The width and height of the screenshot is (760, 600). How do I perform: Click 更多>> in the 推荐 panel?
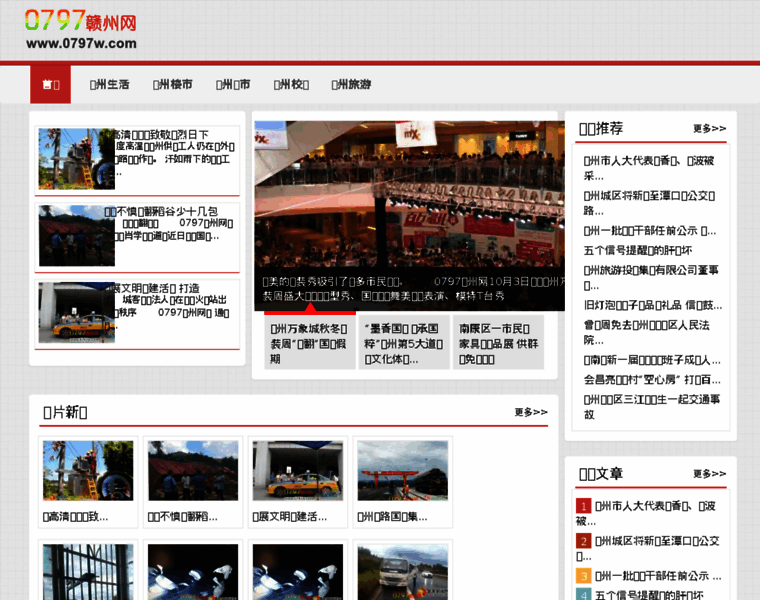point(710,128)
